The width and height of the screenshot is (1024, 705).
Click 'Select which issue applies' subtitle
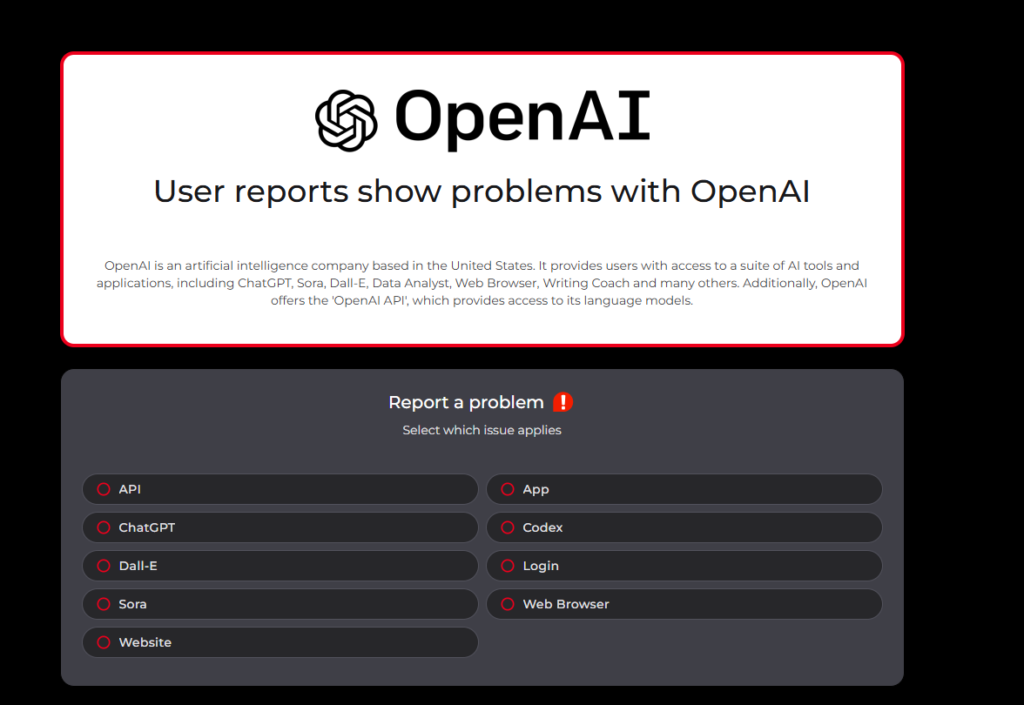pos(481,430)
